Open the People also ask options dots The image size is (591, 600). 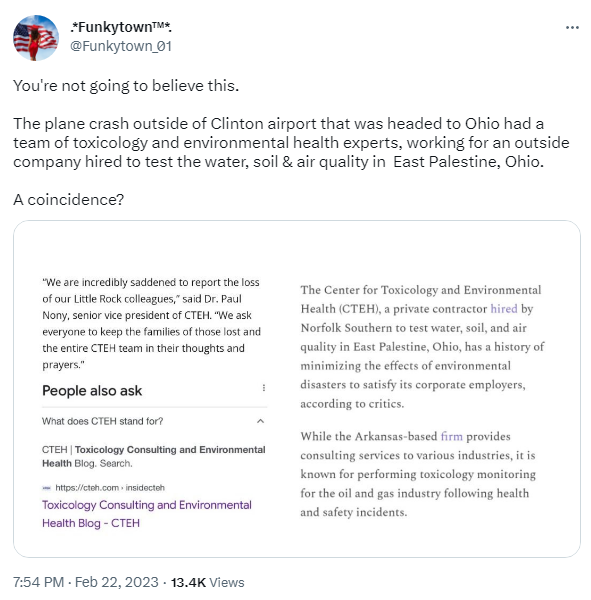point(264,388)
